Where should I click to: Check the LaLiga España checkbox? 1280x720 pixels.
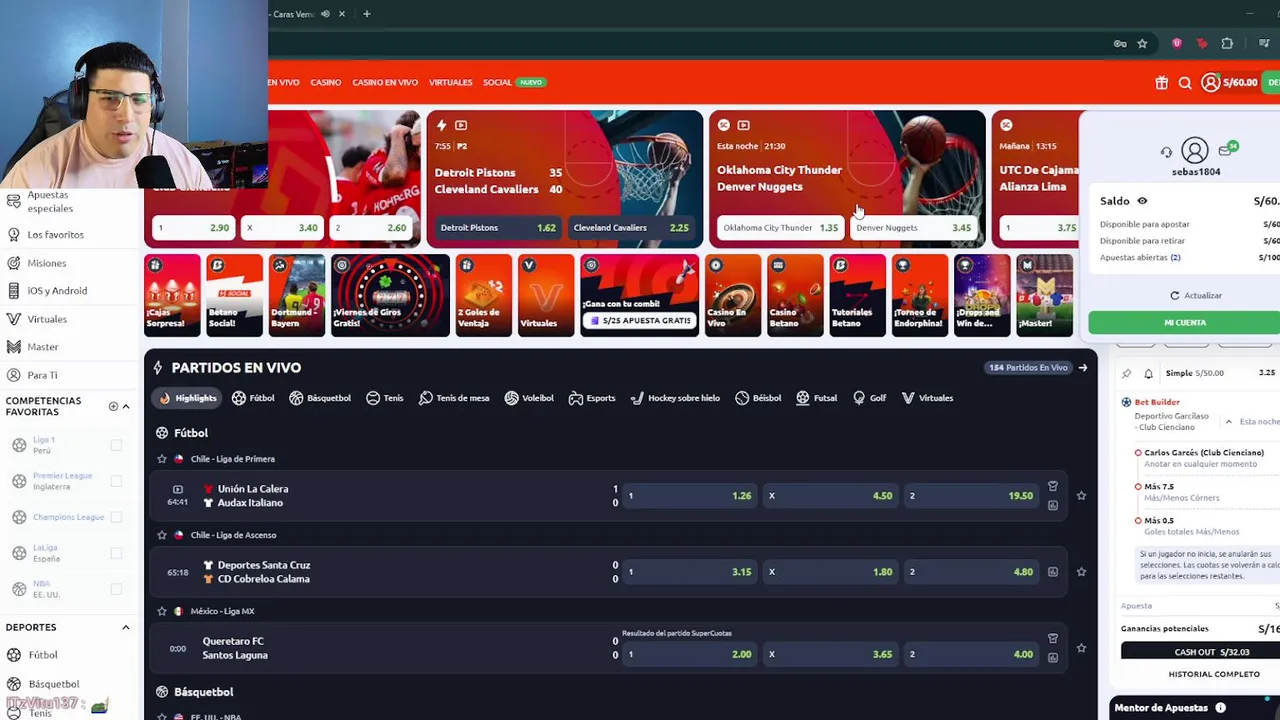coord(116,553)
